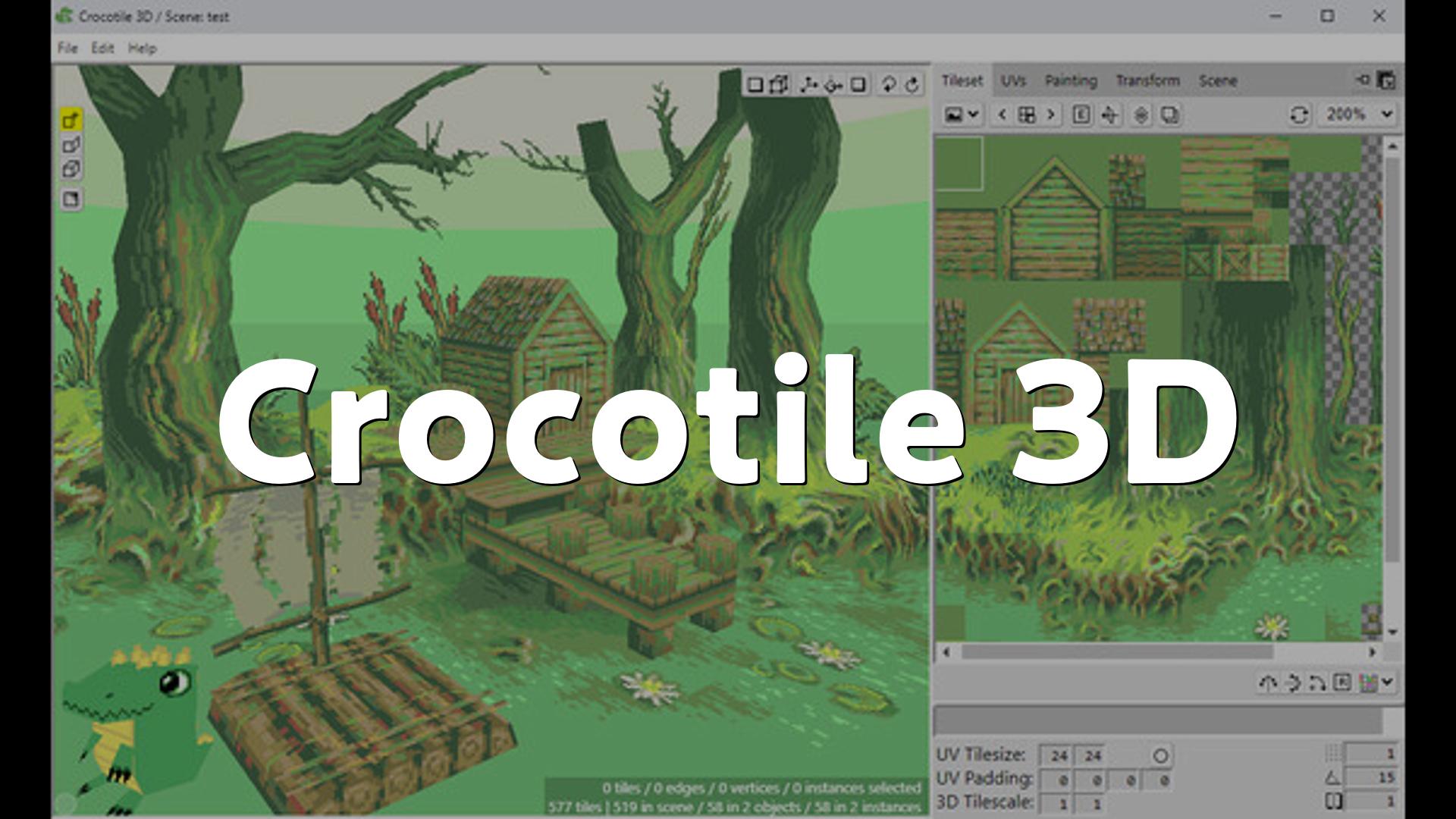Minimize the Crocotile 3D window
The height and width of the screenshot is (819, 1456).
[x=1276, y=16]
